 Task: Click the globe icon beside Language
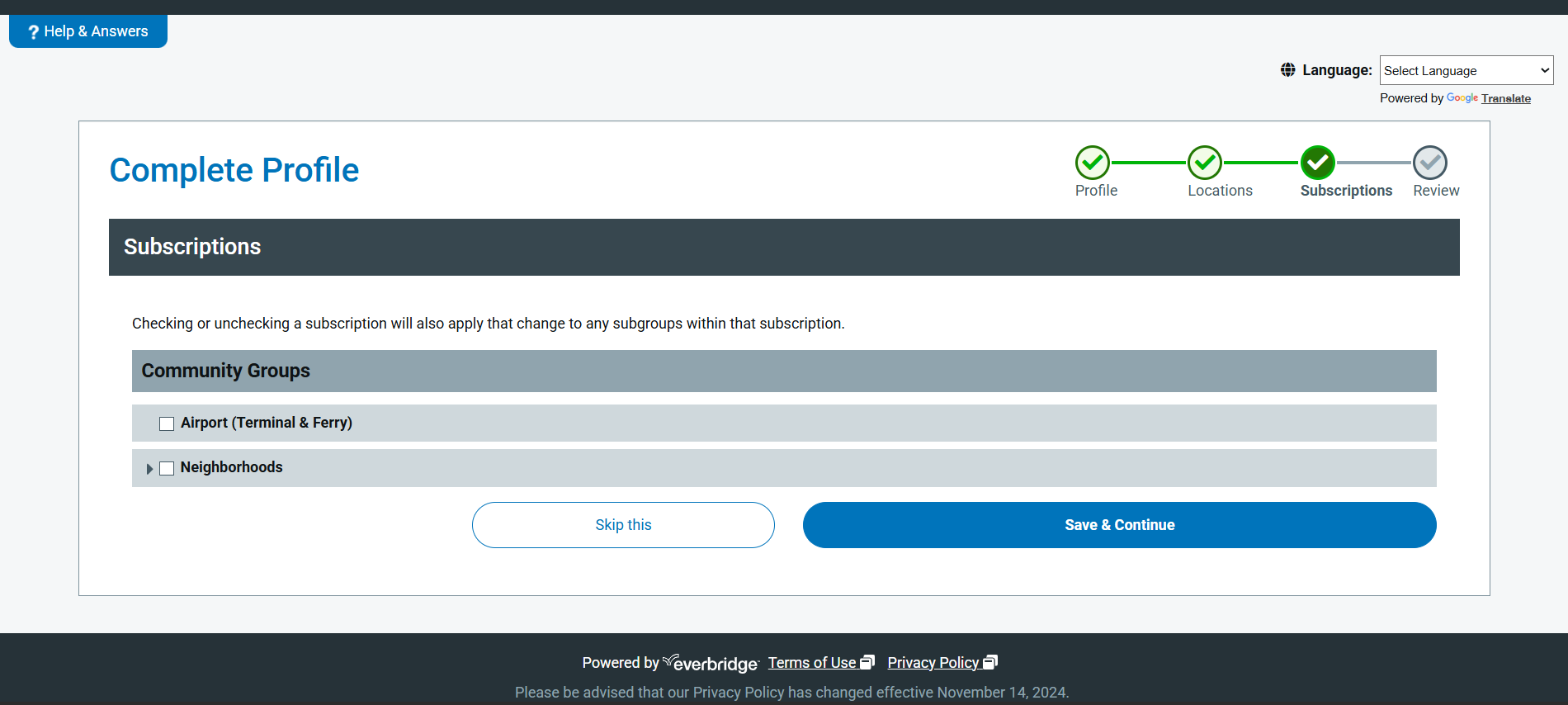[1287, 70]
